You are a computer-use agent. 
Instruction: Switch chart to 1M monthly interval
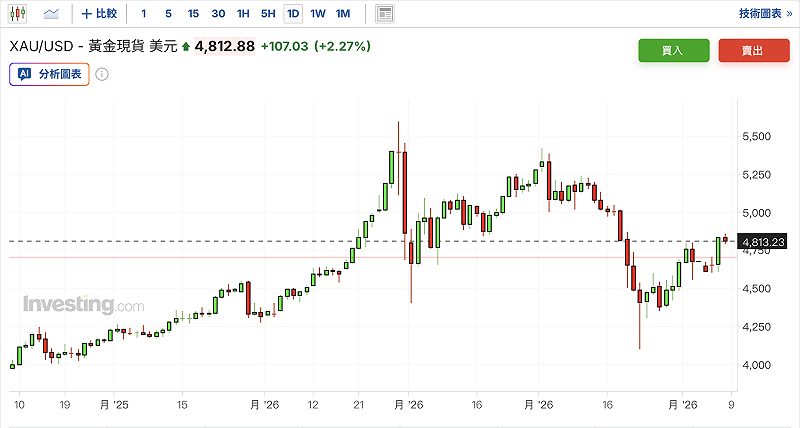(343, 14)
